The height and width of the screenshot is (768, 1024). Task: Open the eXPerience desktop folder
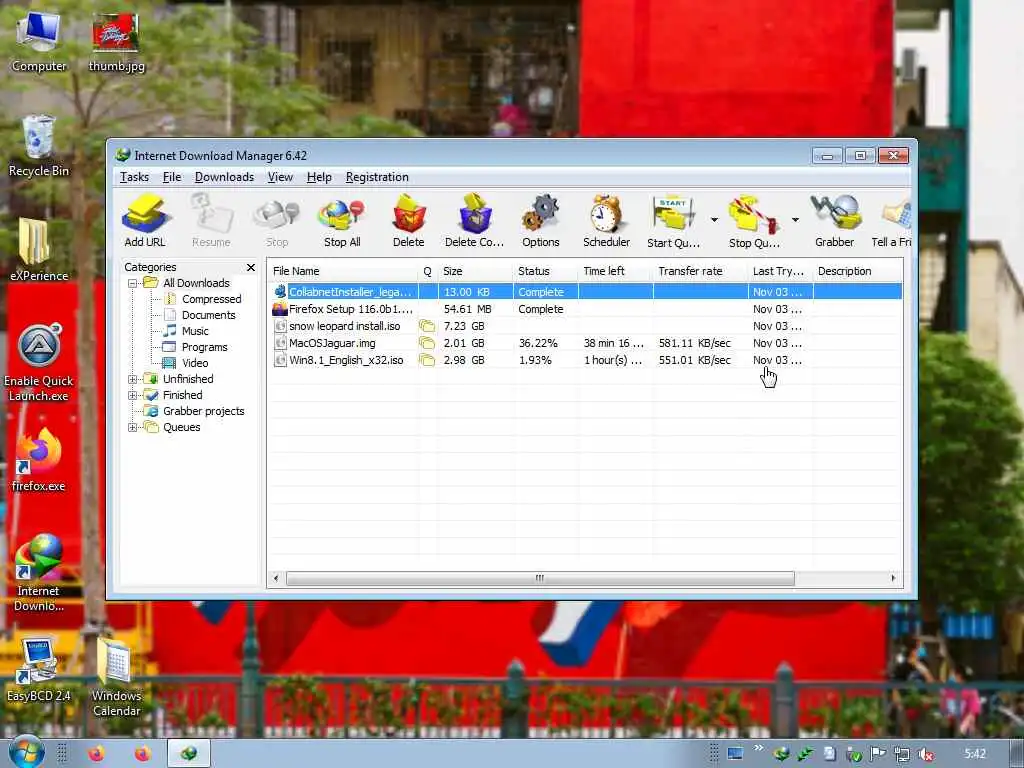coord(39,249)
